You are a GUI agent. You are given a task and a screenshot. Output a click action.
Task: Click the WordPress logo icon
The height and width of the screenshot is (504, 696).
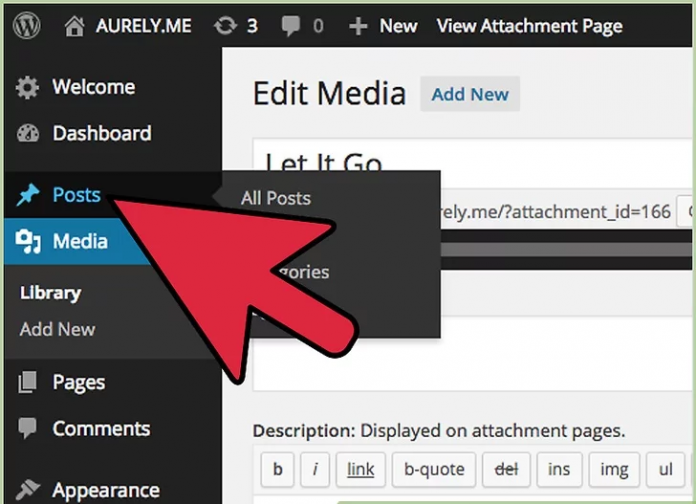click(26, 26)
